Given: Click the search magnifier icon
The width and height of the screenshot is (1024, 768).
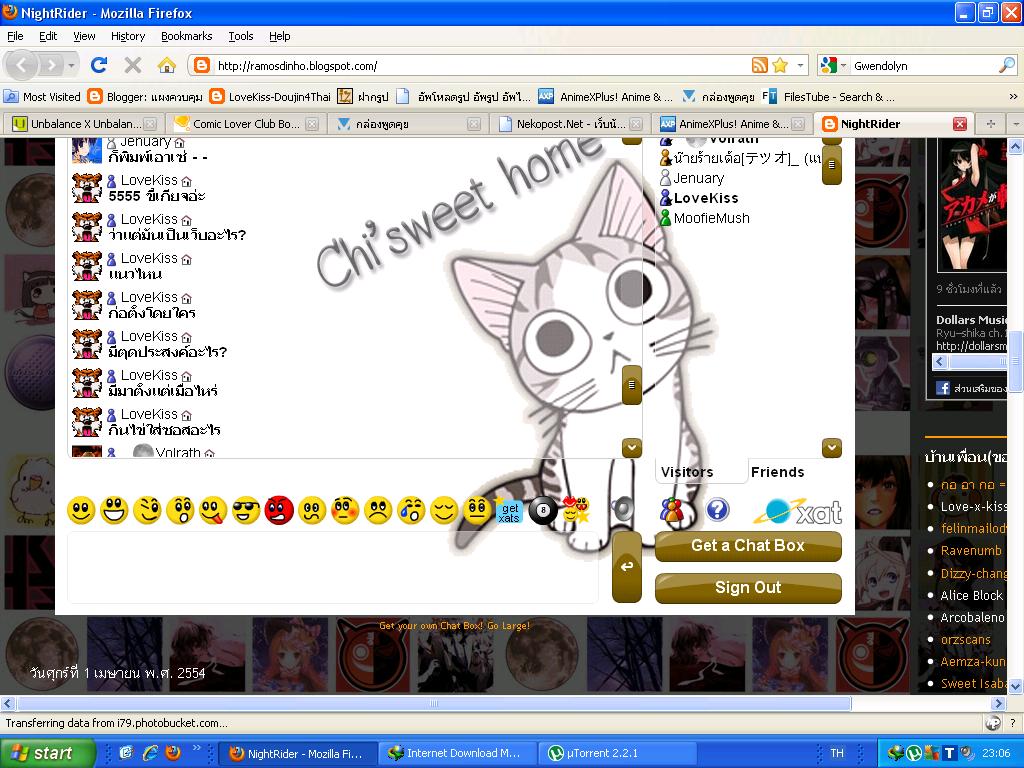Looking at the screenshot, I should [x=1006, y=65].
